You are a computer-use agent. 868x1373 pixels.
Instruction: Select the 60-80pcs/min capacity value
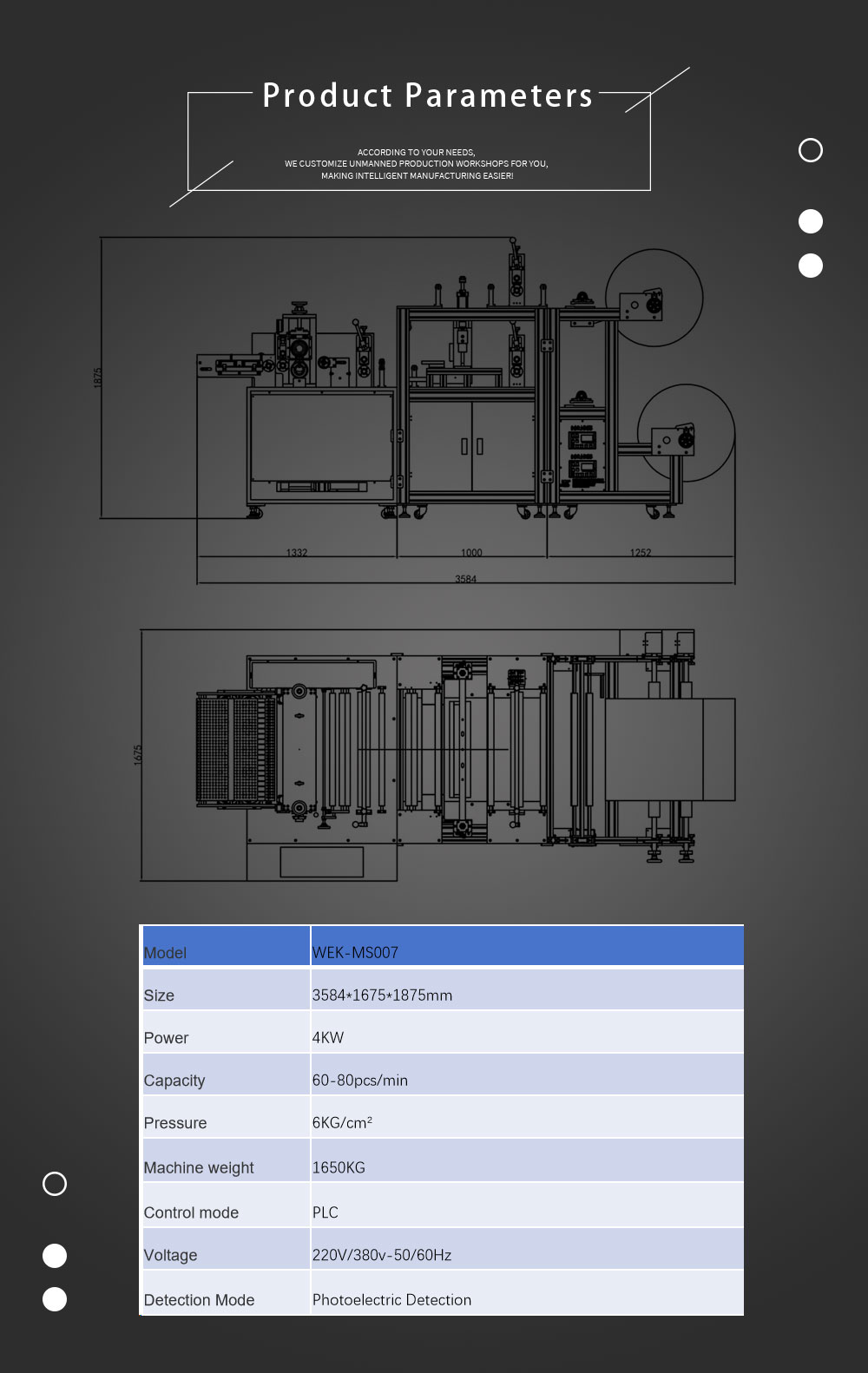(x=359, y=1081)
